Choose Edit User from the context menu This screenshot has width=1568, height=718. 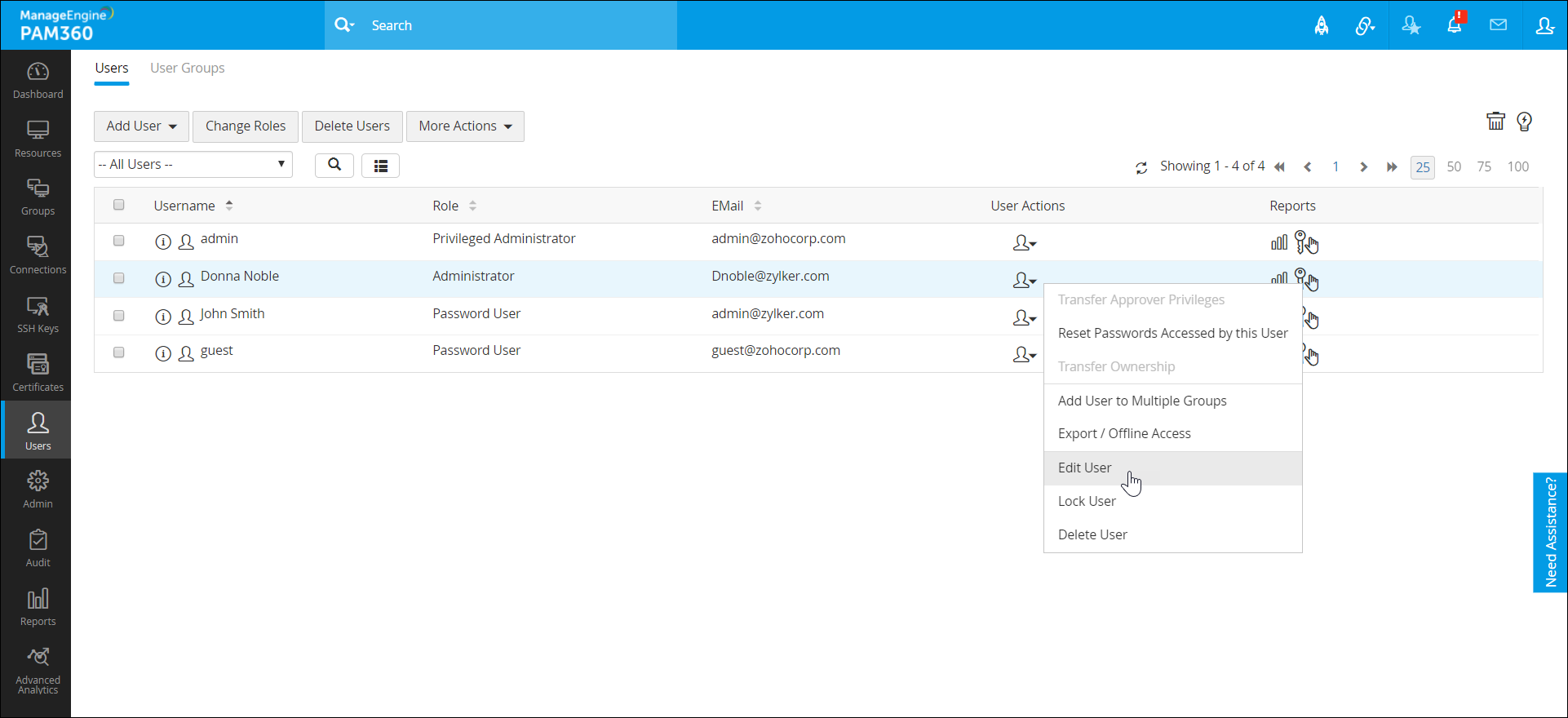pos(1084,468)
